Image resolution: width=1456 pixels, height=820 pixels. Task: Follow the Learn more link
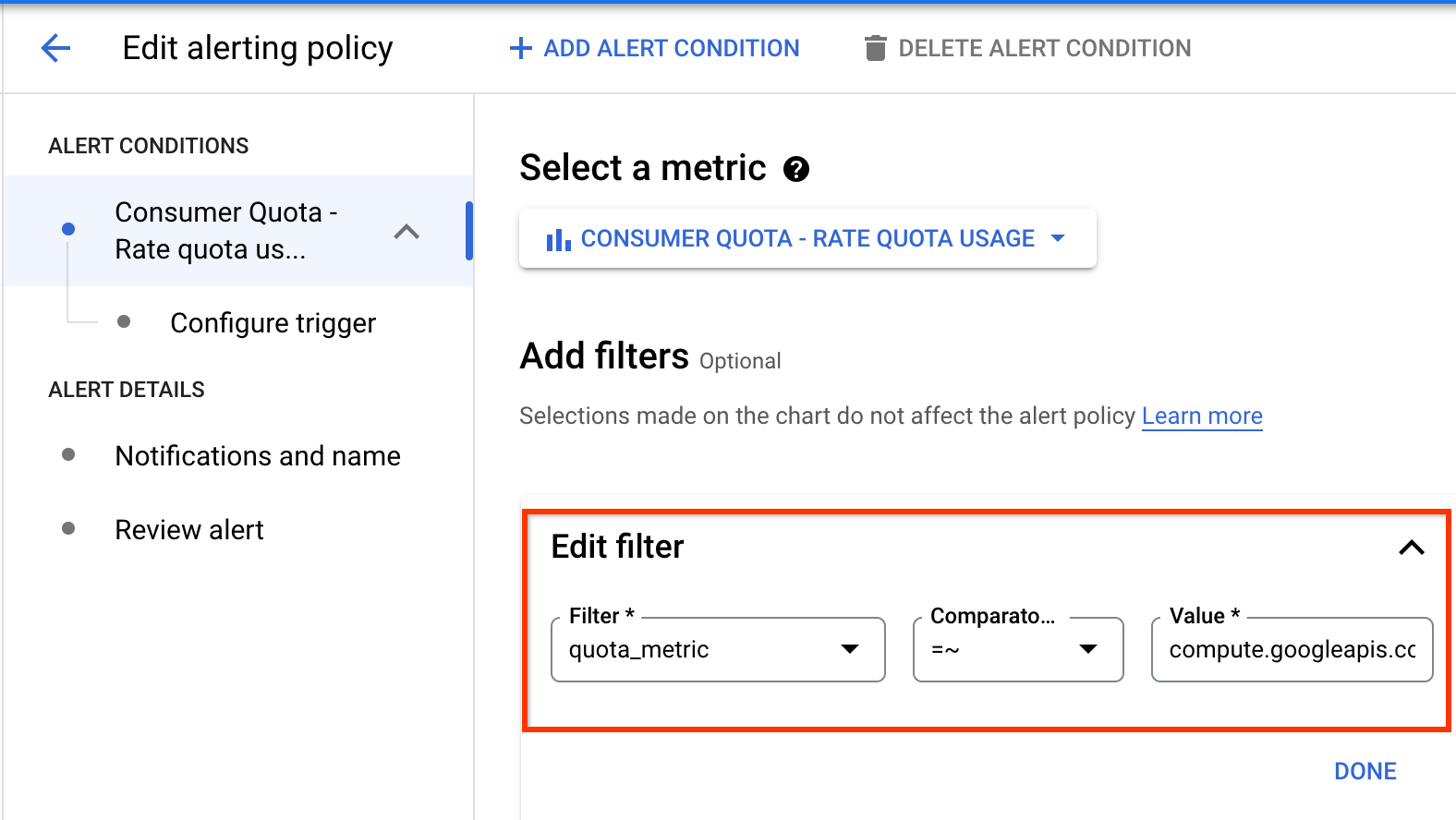[x=1201, y=416]
